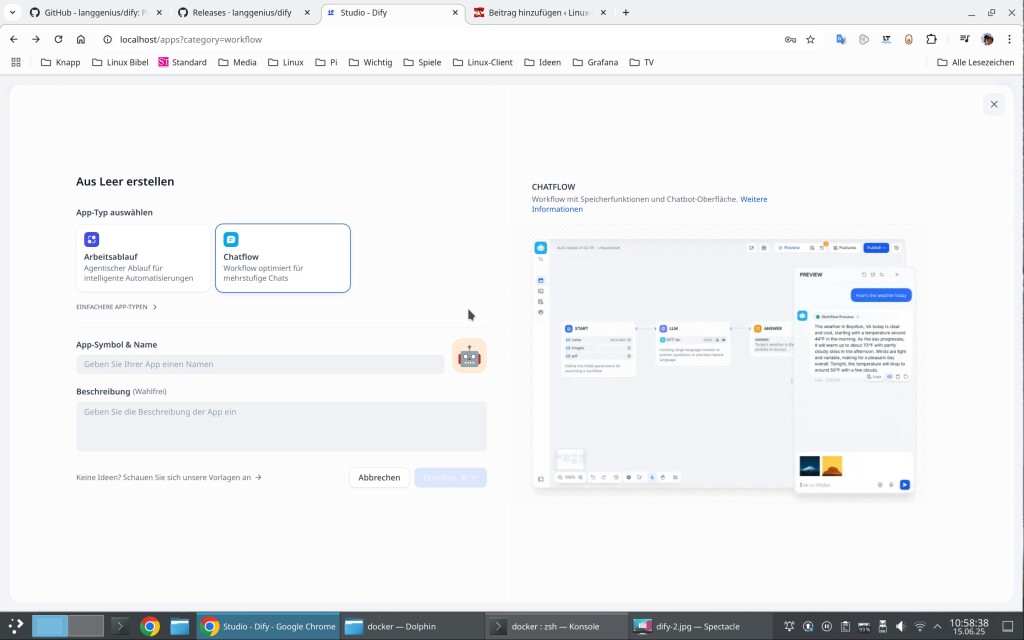Expand the Einfachere App-Typen section
This screenshot has width=1024, height=640.
(x=117, y=307)
